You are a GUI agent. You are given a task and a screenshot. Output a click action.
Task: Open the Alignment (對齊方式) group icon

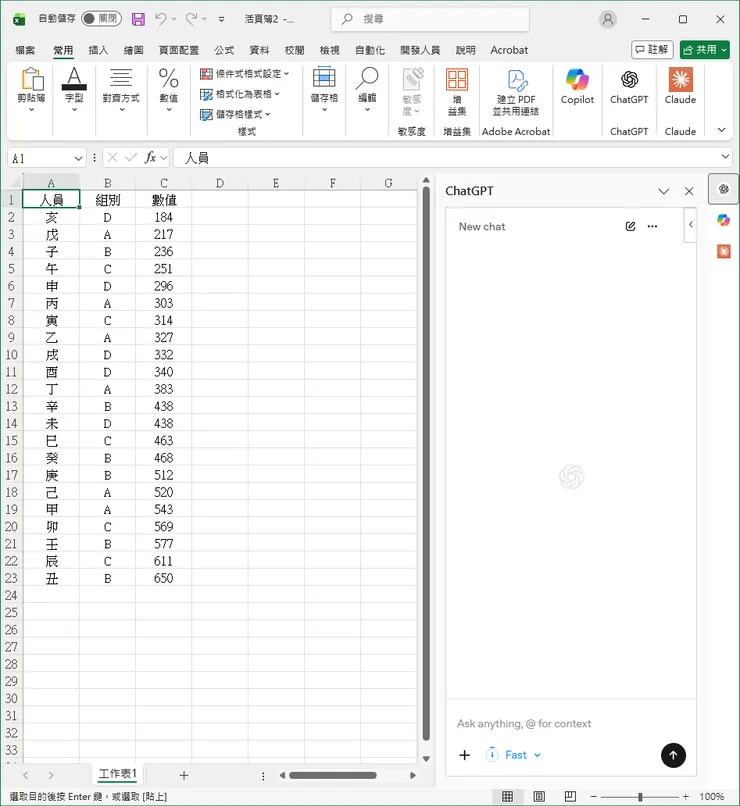[x=121, y=78]
